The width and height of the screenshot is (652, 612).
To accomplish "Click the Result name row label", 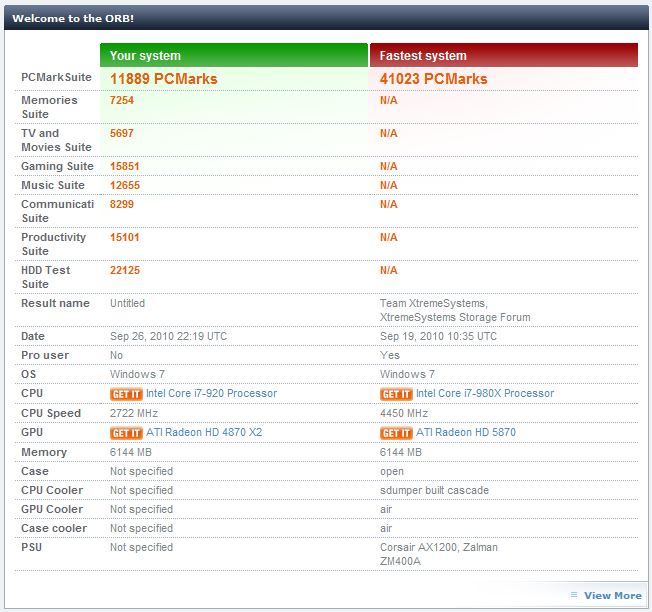I will (x=55, y=303).
